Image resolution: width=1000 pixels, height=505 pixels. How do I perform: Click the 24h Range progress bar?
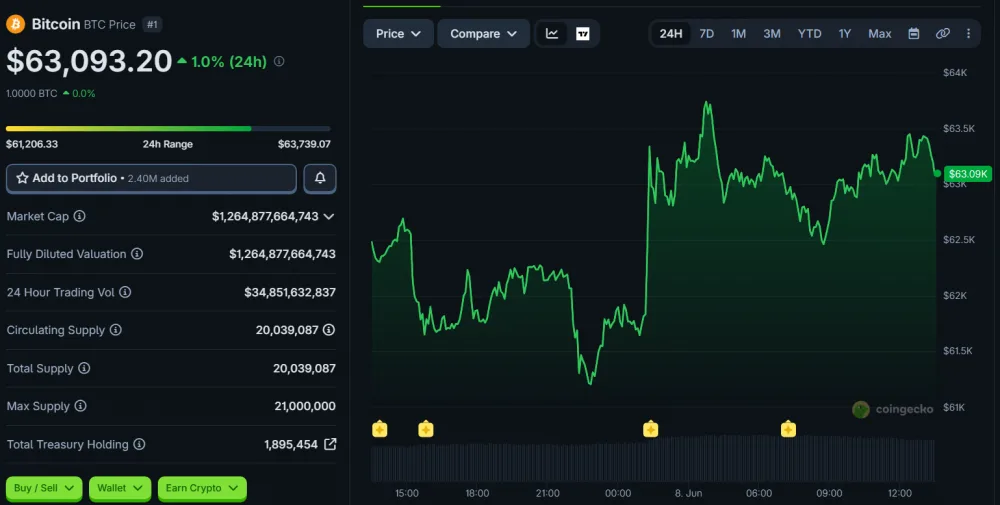click(168, 129)
